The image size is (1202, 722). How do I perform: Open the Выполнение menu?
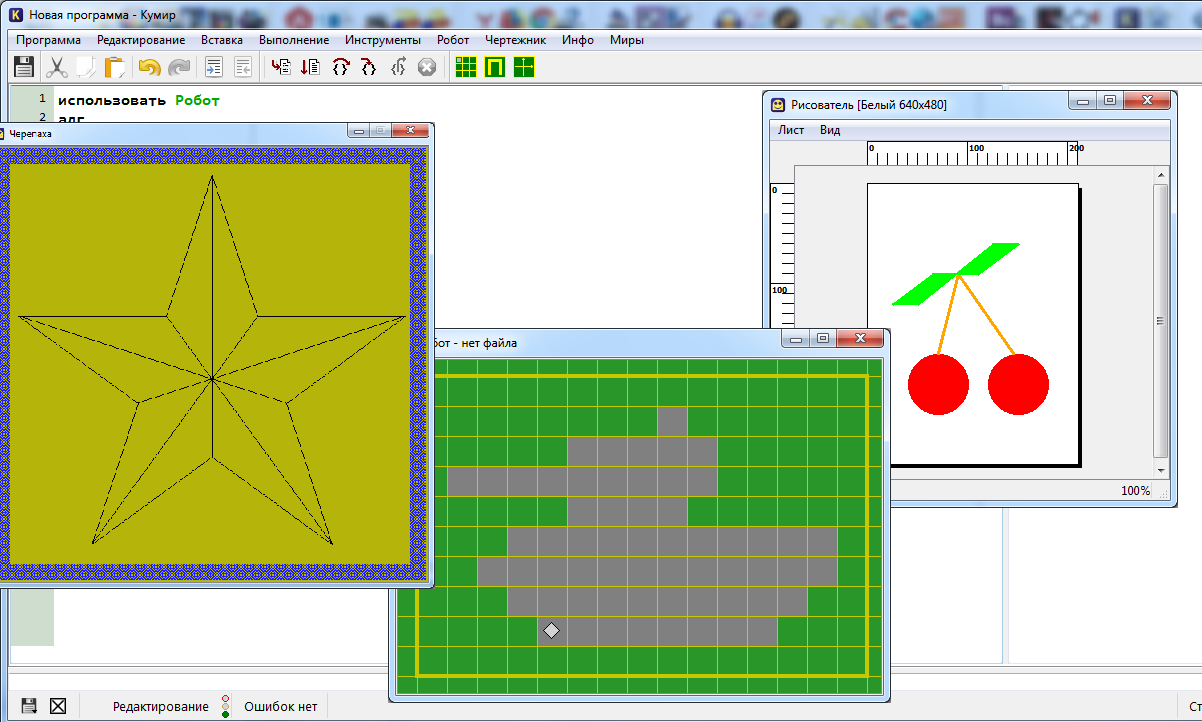pyautogui.click(x=294, y=40)
